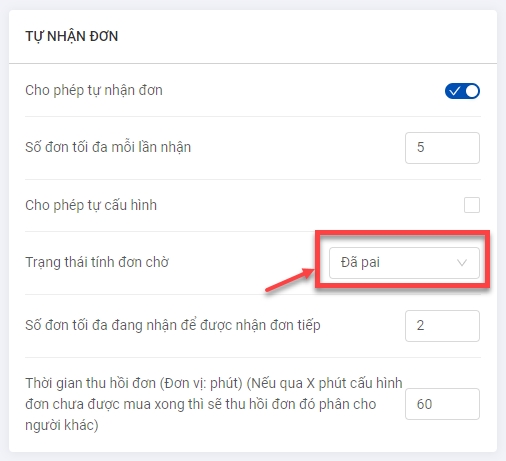The height and width of the screenshot is (461, 506).
Task: Click the Cho phép tự cấu hình label
Action: tap(91, 205)
